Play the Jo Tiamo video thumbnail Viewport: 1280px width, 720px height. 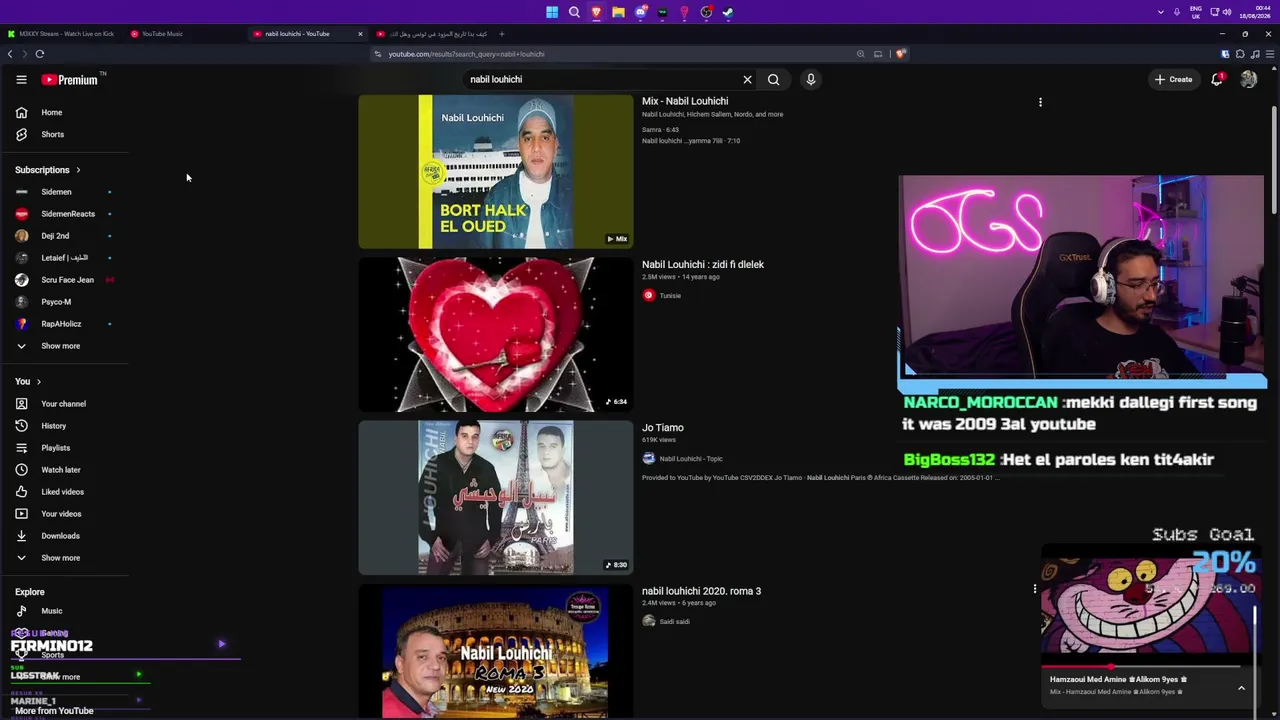(496, 498)
